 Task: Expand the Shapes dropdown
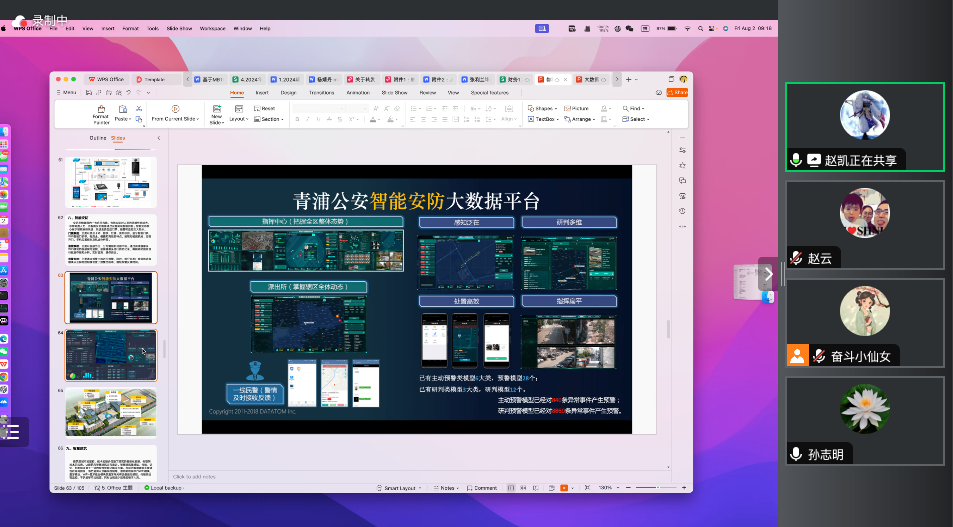pyautogui.click(x=543, y=108)
